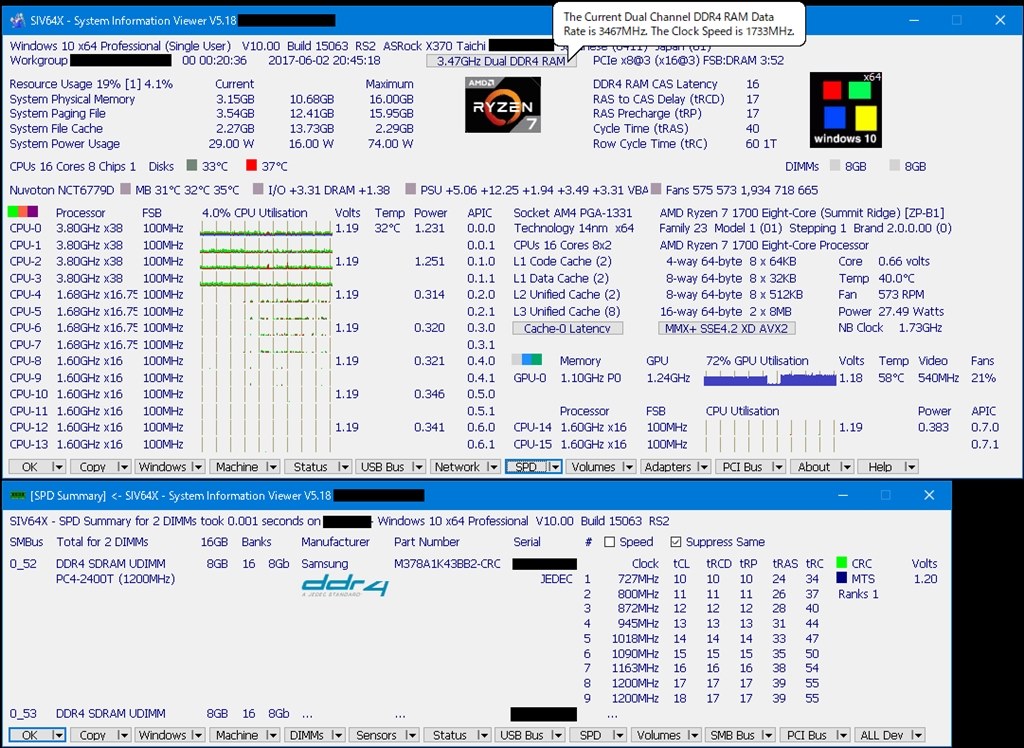Click the DDR4 JEDEC standard logo
Viewport: 1024px width, 748px height.
pyautogui.click(x=345, y=585)
